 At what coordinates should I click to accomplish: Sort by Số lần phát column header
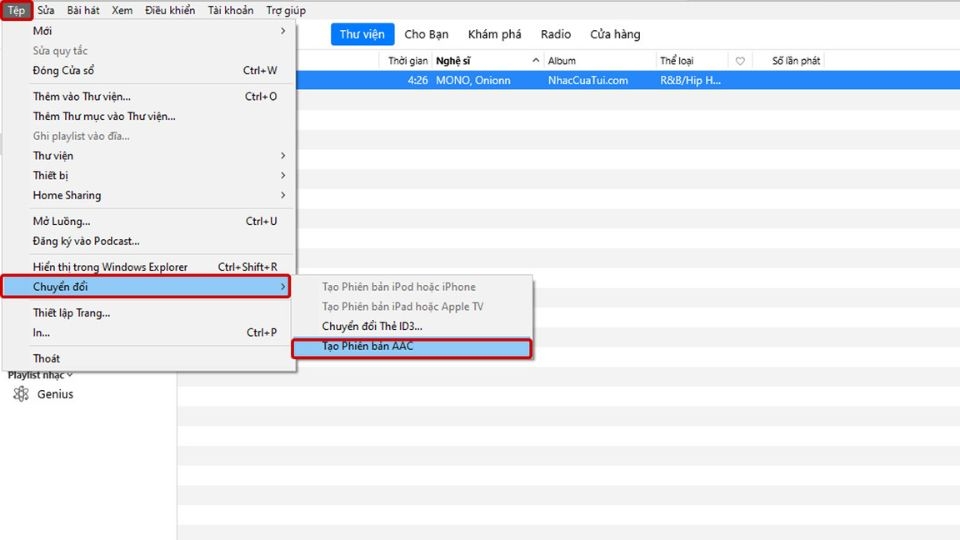796,61
